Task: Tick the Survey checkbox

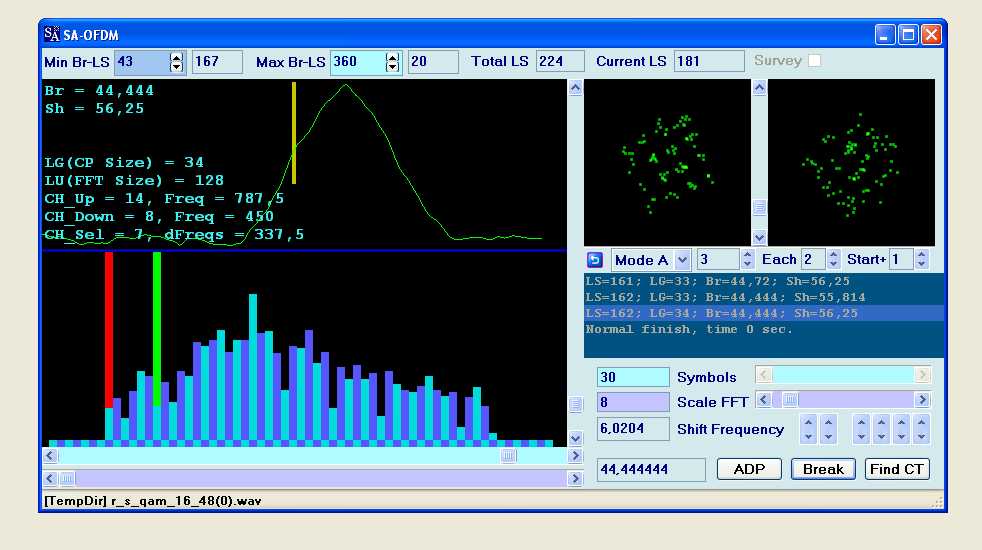Action: [x=814, y=61]
